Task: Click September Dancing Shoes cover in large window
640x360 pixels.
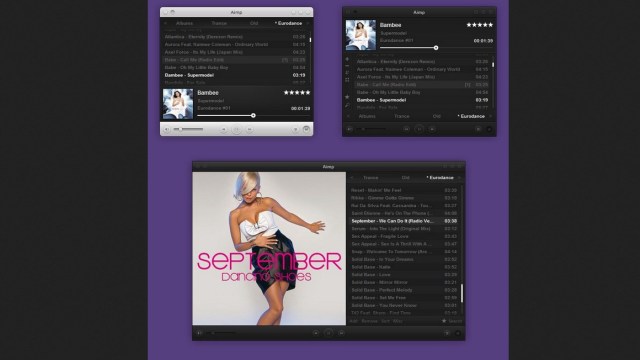Action: tap(269, 249)
